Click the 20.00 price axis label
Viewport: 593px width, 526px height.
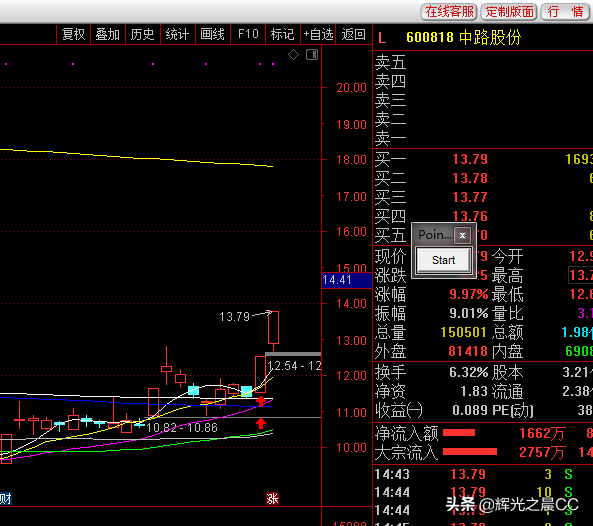tap(351, 88)
